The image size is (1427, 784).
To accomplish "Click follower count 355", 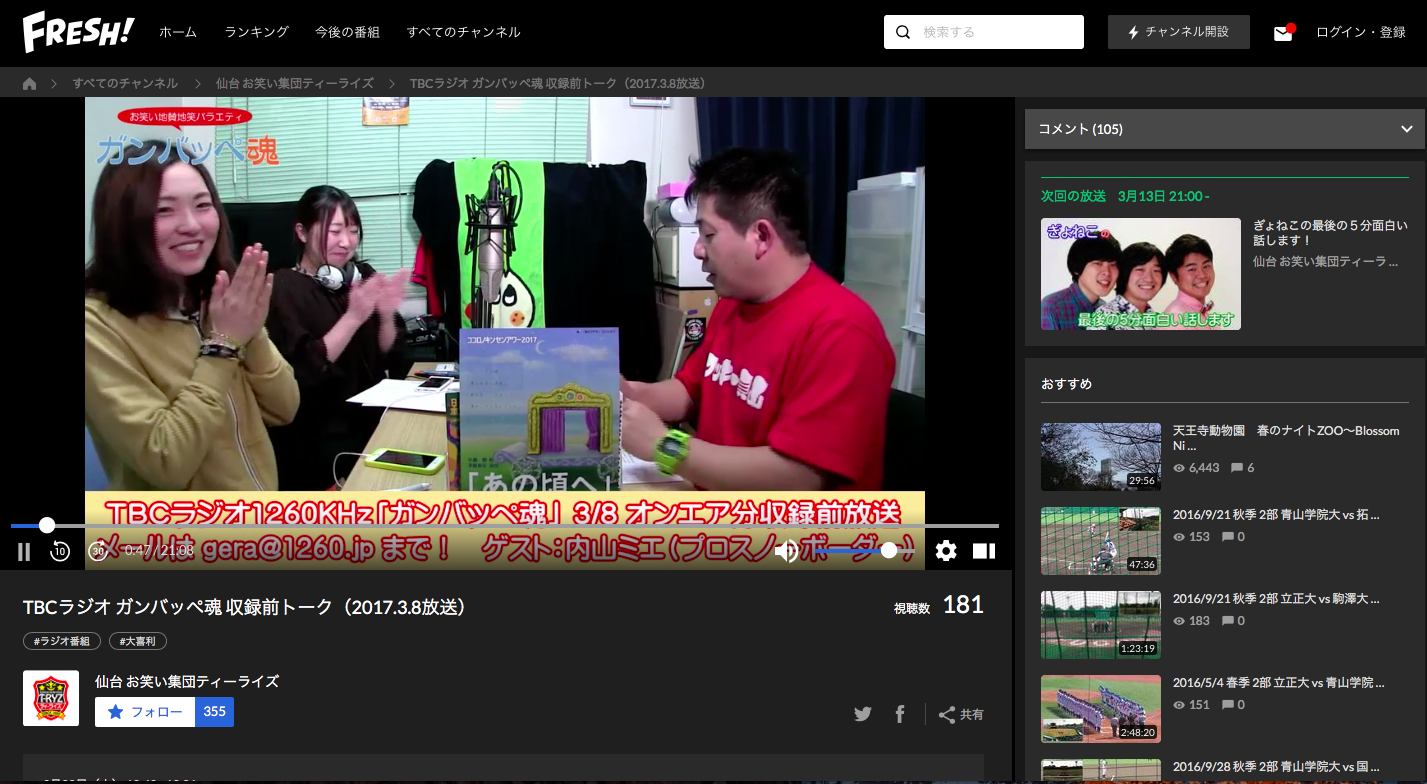I will point(214,712).
